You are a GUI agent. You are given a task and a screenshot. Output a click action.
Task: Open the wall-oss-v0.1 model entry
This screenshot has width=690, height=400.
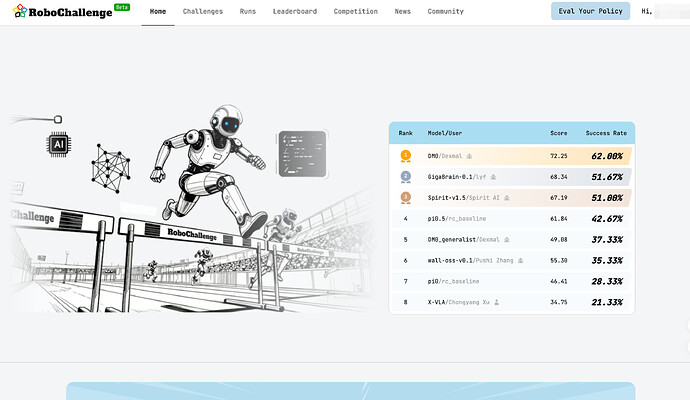coord(470,261)
